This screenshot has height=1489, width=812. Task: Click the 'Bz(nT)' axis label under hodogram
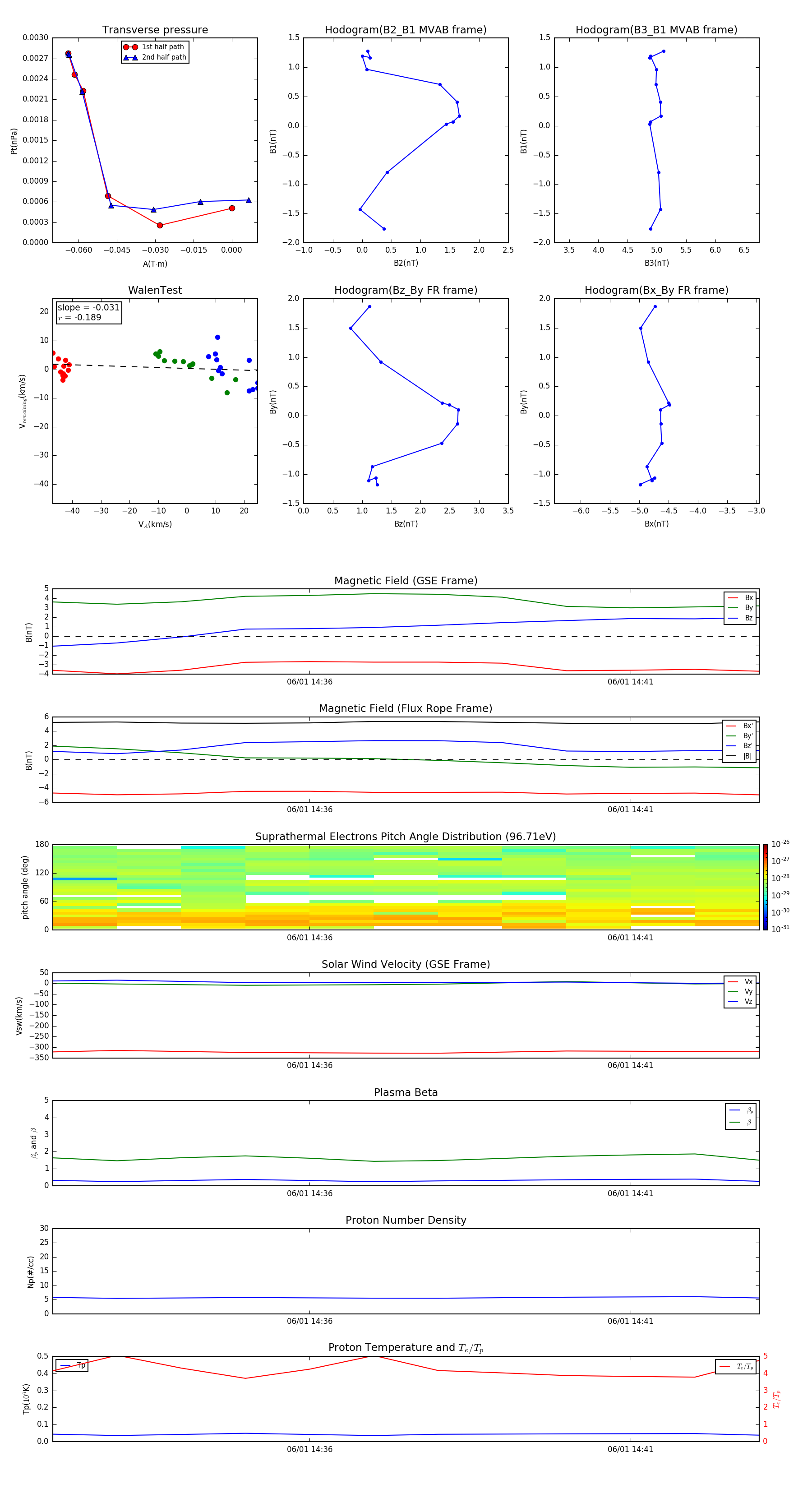click(x=406, y=524)
